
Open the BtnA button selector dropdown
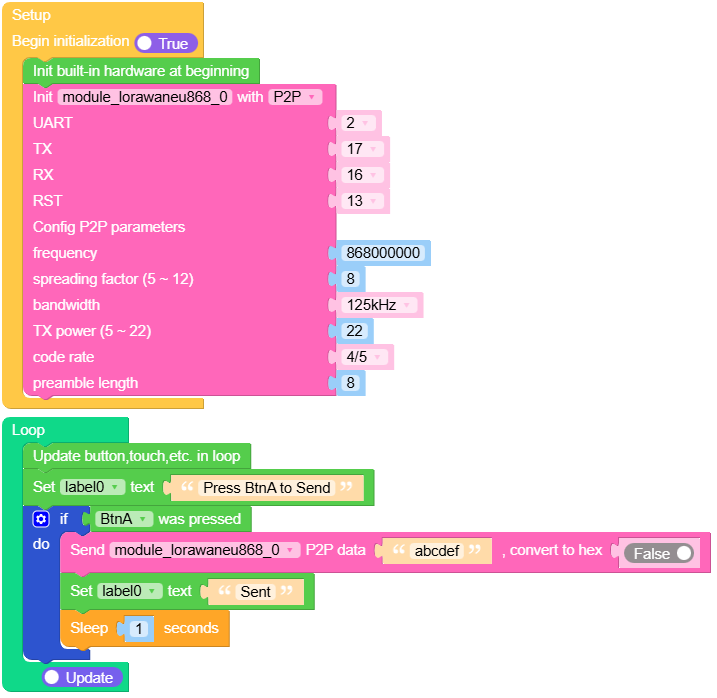124,519
